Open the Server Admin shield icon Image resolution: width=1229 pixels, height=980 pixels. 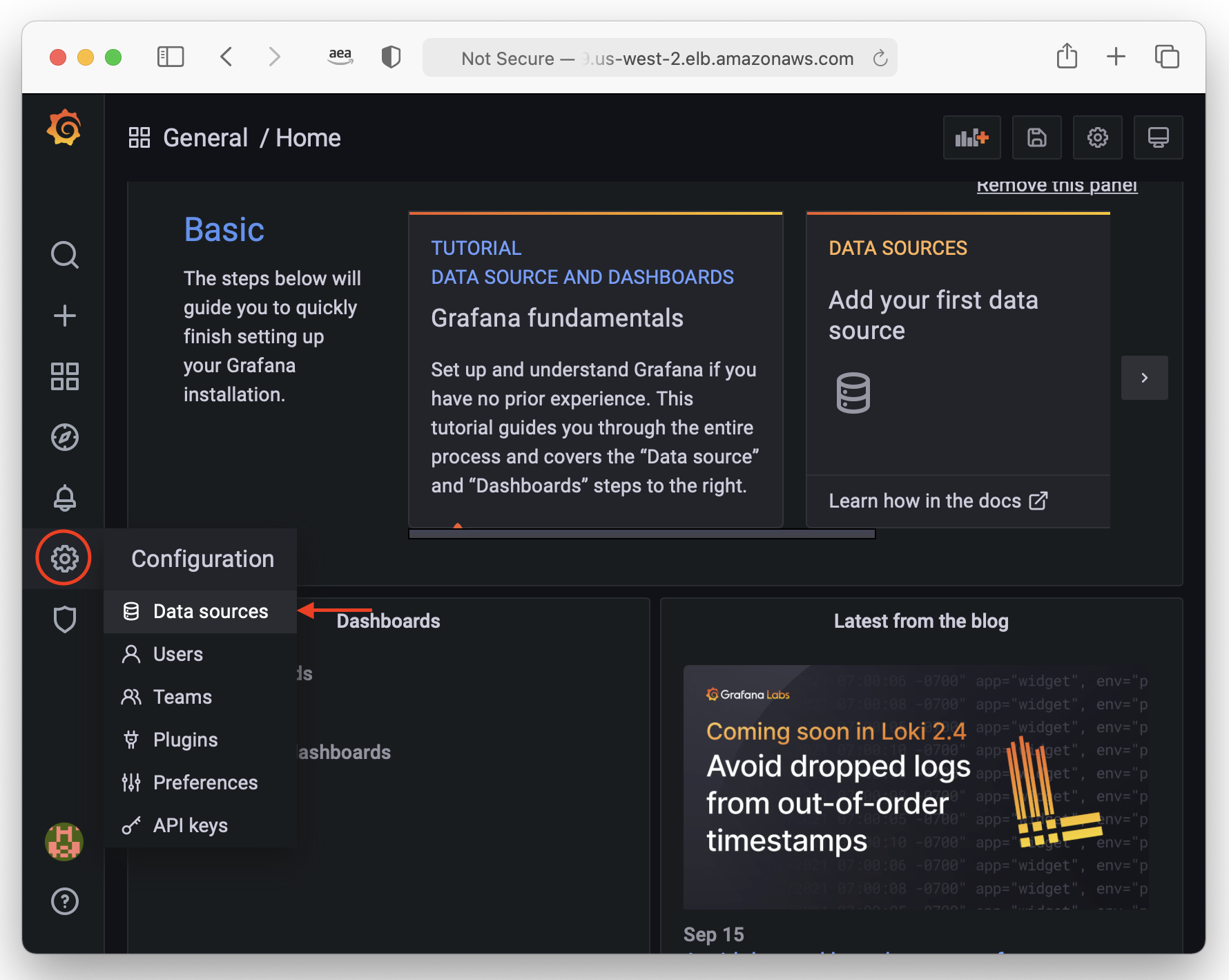65,619
